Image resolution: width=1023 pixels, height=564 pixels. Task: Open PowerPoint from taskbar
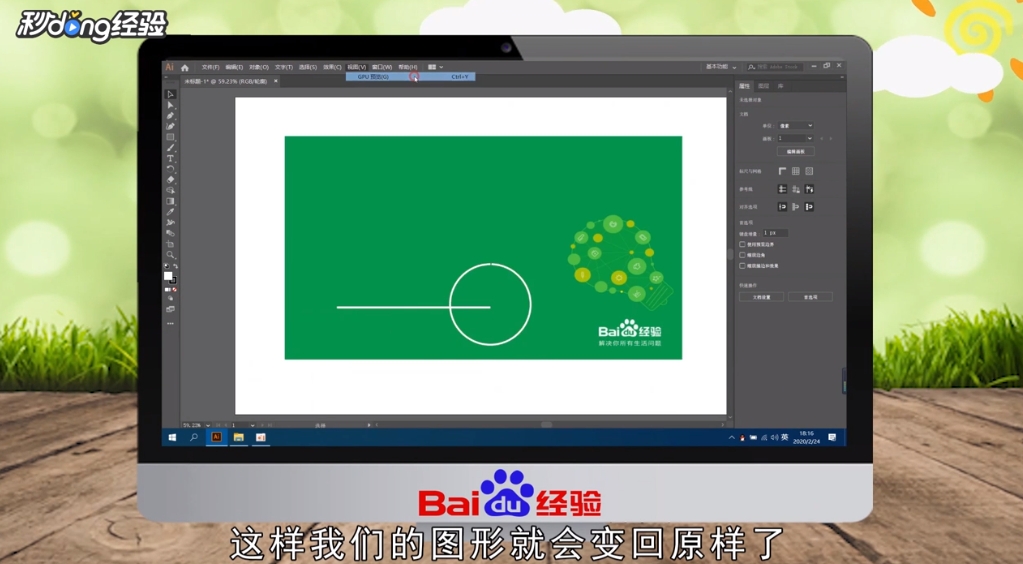[261, 437]
